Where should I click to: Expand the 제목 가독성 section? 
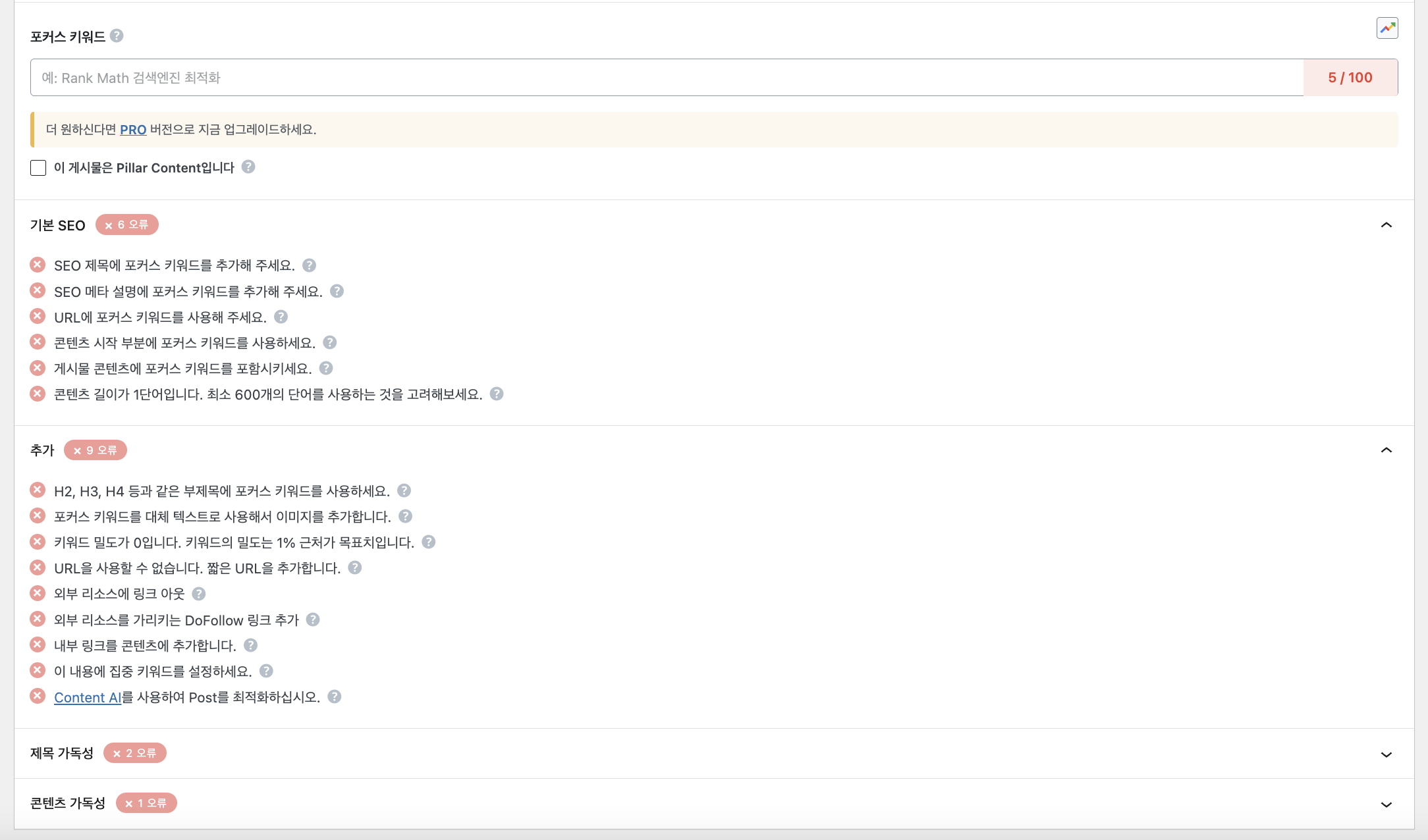(x=1386, y=754)
